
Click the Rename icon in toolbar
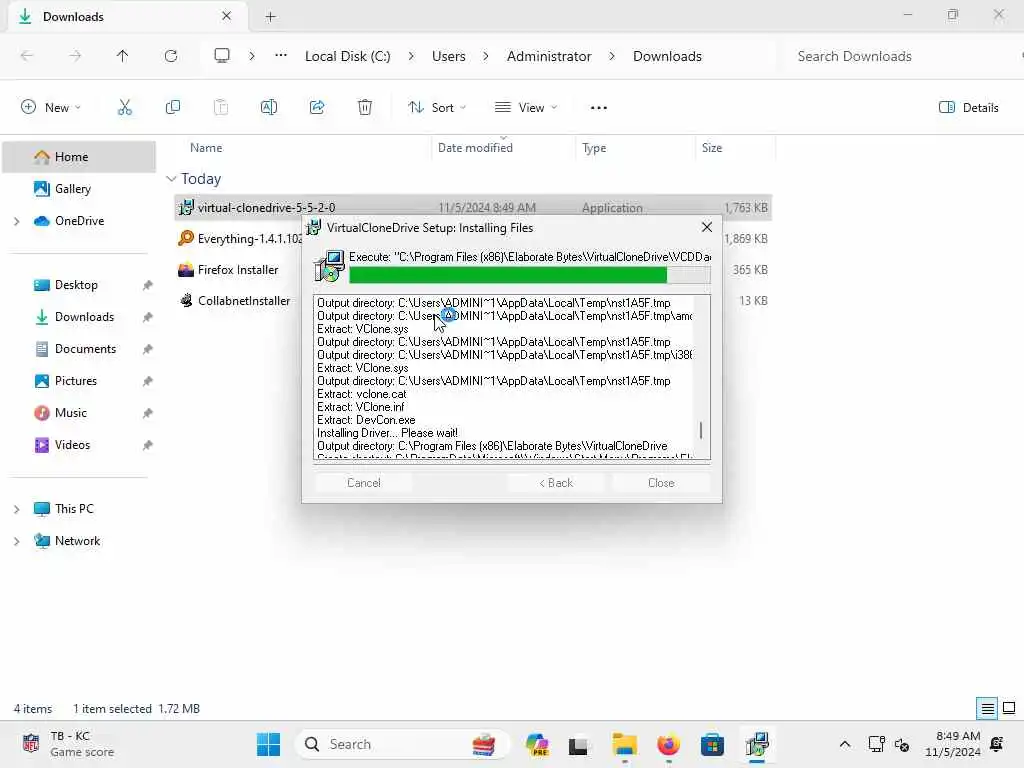268,107
